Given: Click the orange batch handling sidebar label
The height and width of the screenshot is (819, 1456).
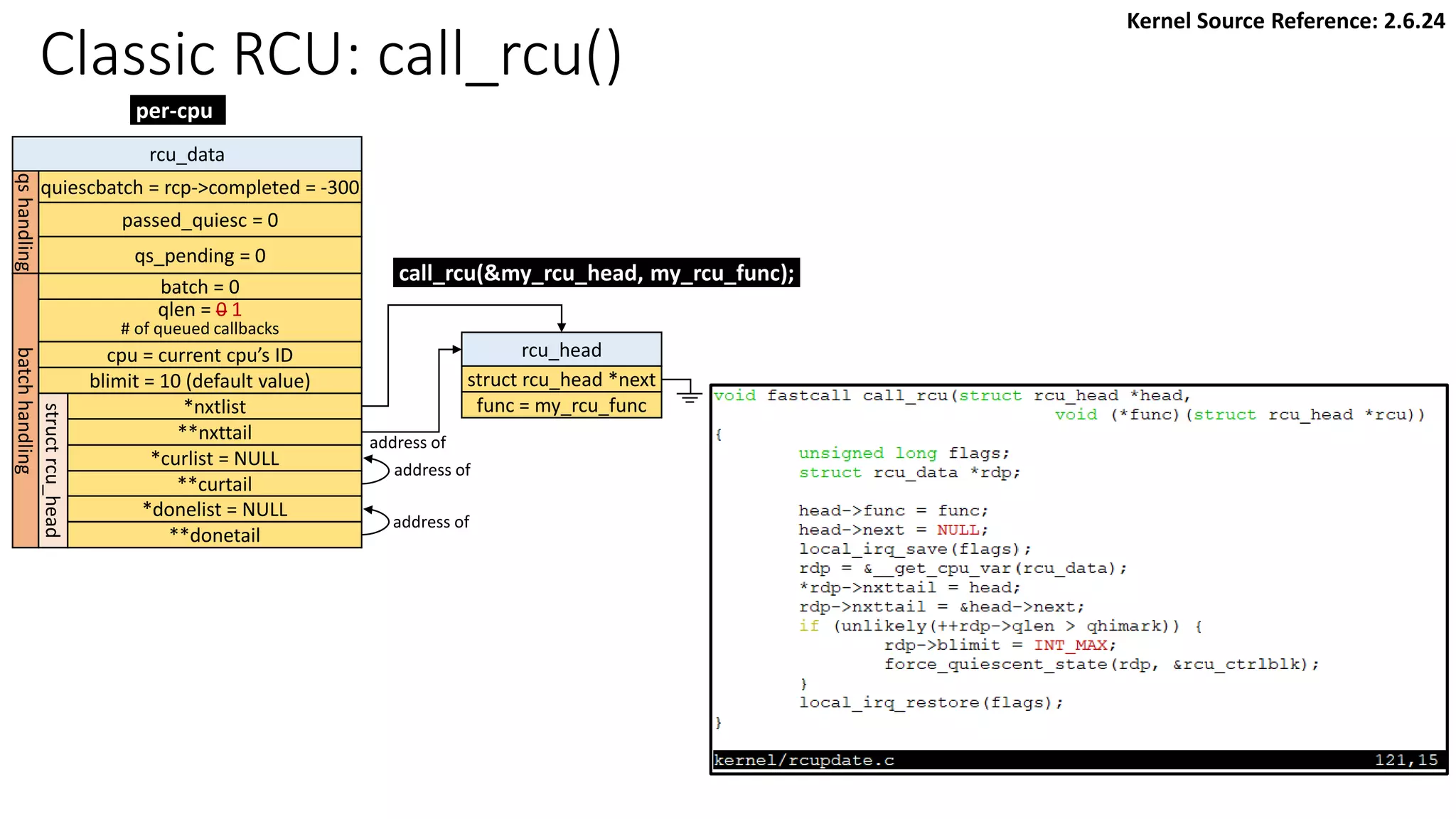Looking at the screenshot, I should point(25,411).
